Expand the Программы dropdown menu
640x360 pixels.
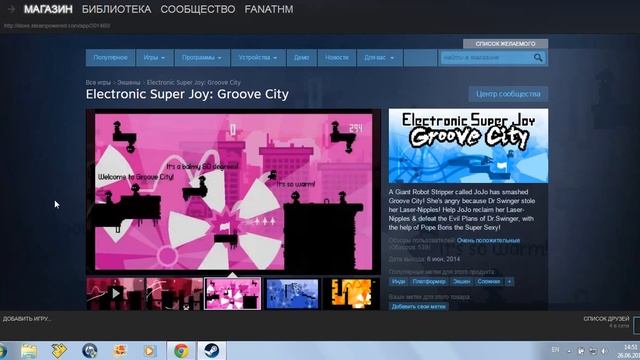(202, 58)
